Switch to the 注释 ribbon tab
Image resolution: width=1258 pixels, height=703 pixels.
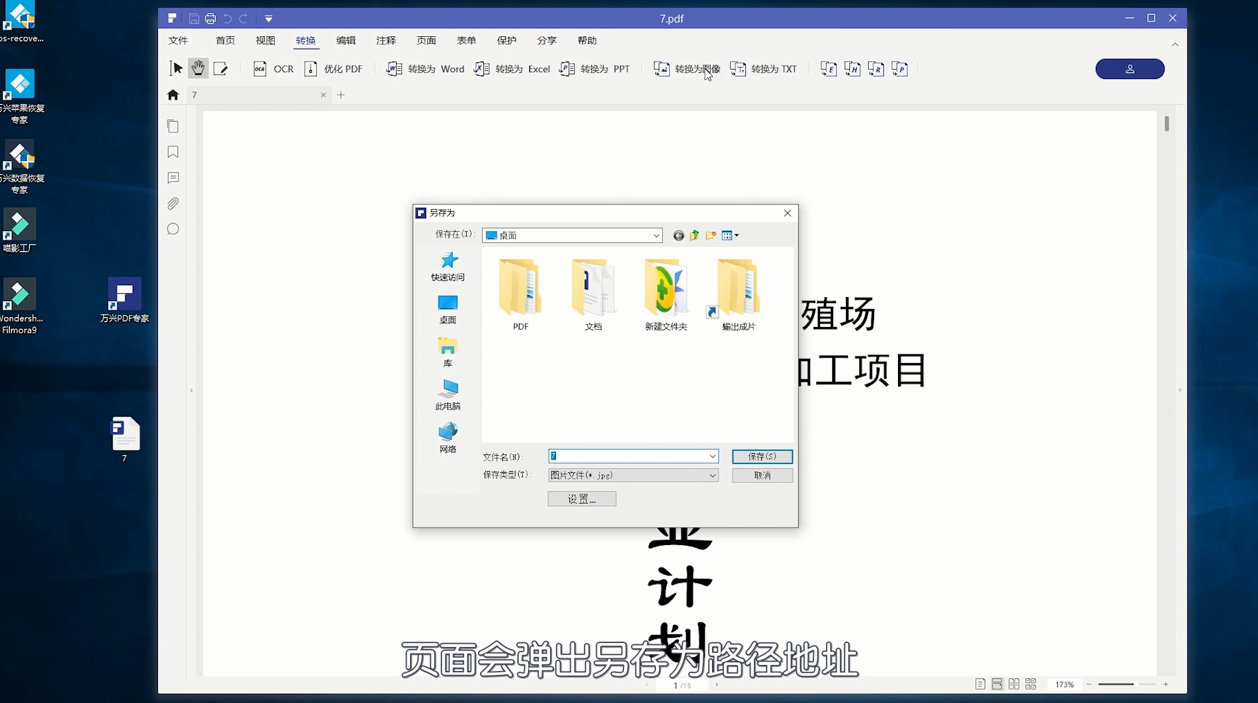(385, 40)
